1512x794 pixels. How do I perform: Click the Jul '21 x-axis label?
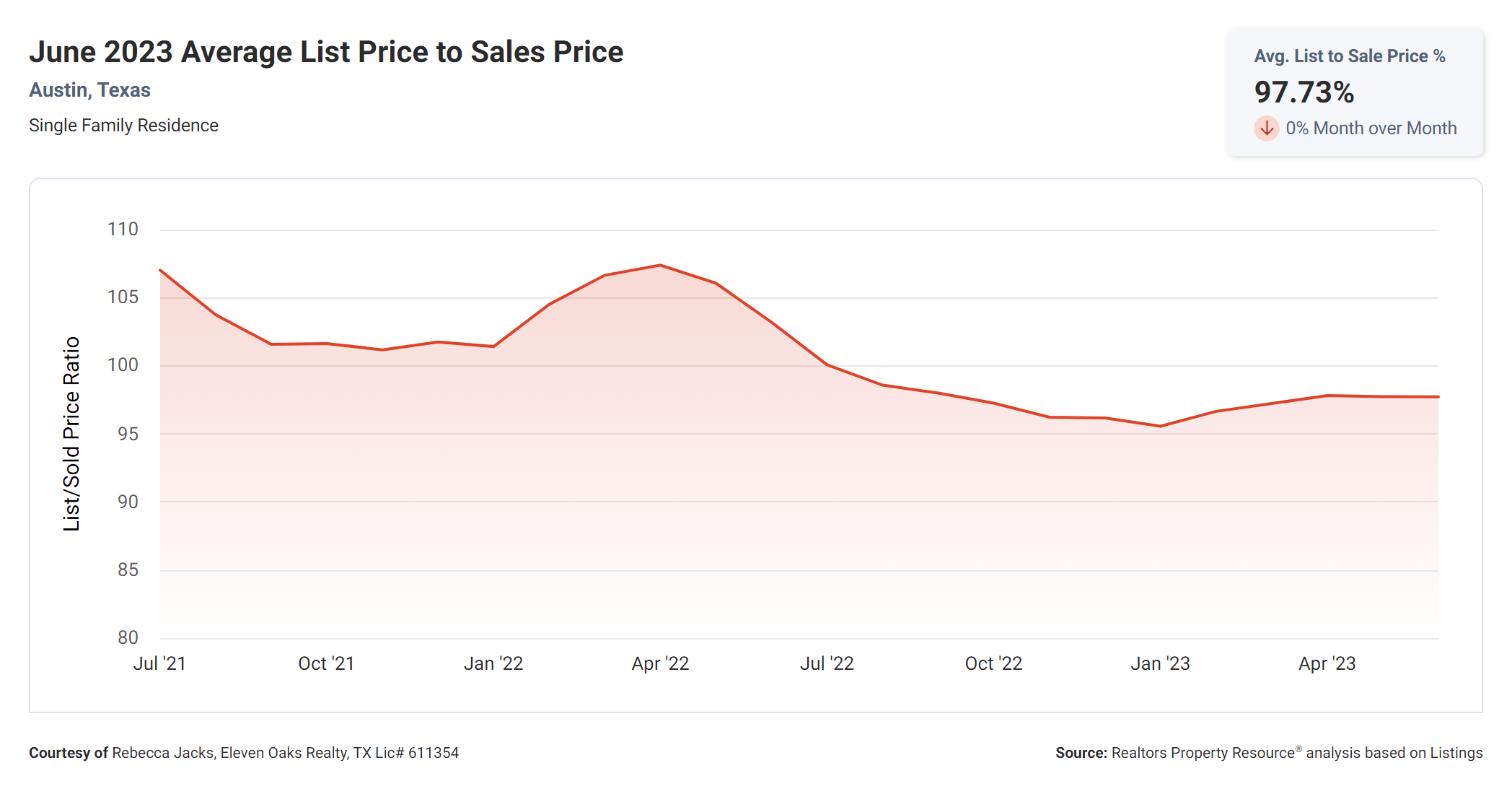pos(159,663)
